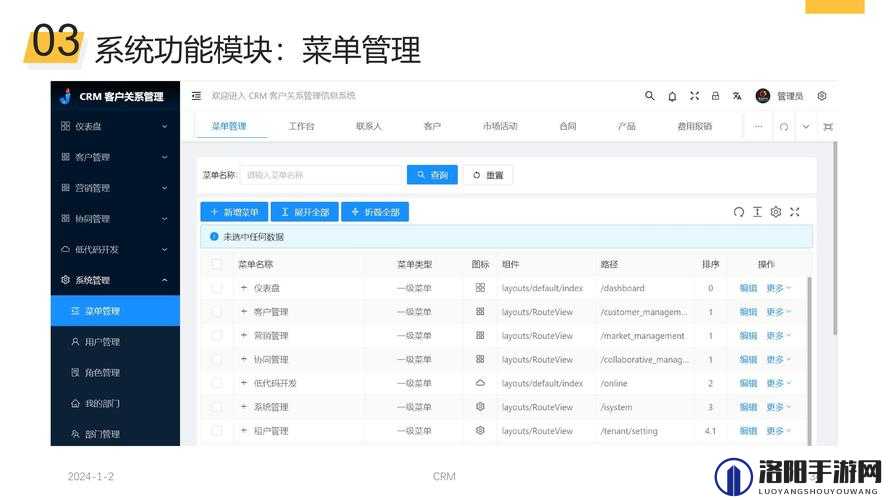Expand 仪表盘 sidebar menu chevron
889x500 pixels.
click(164, 126)
